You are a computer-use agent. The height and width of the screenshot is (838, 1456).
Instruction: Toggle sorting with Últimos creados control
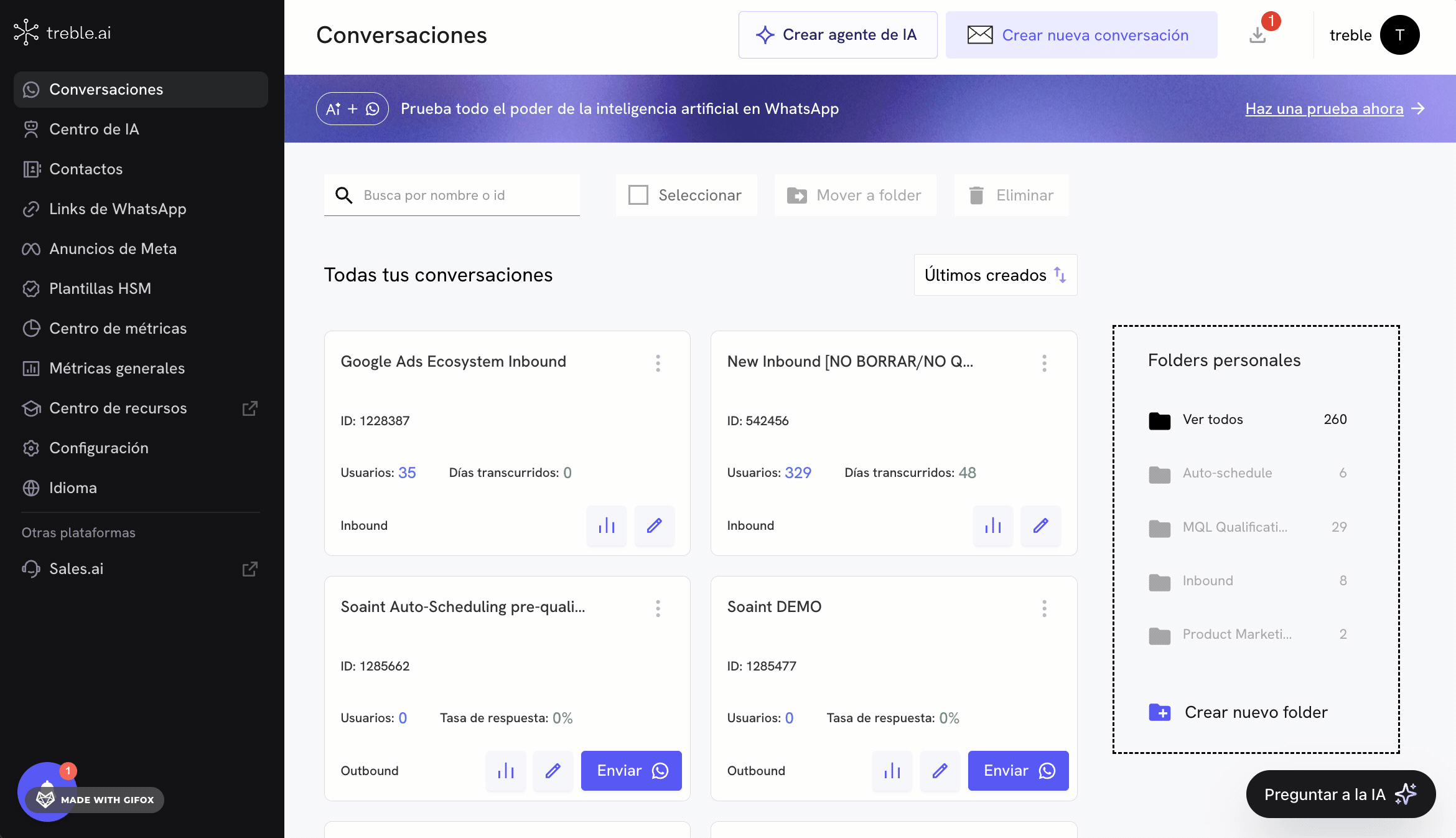point(994,275)
